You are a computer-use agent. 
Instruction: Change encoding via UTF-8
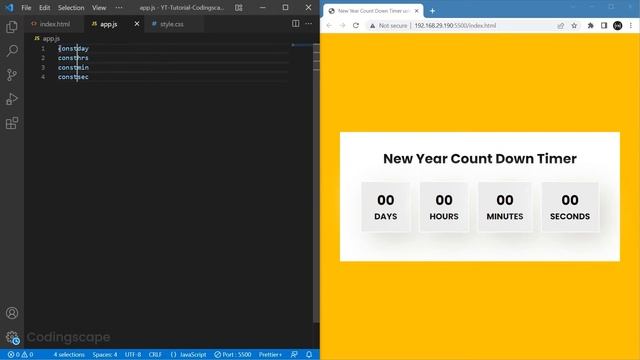[x=133, y=354]
